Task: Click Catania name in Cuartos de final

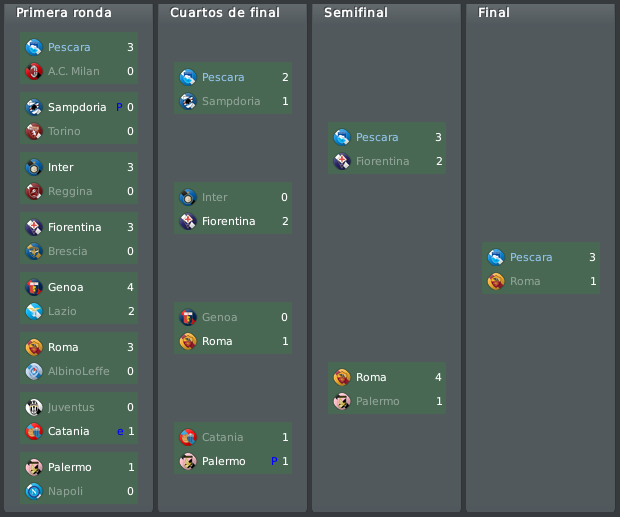Action: tap(223, 437)
